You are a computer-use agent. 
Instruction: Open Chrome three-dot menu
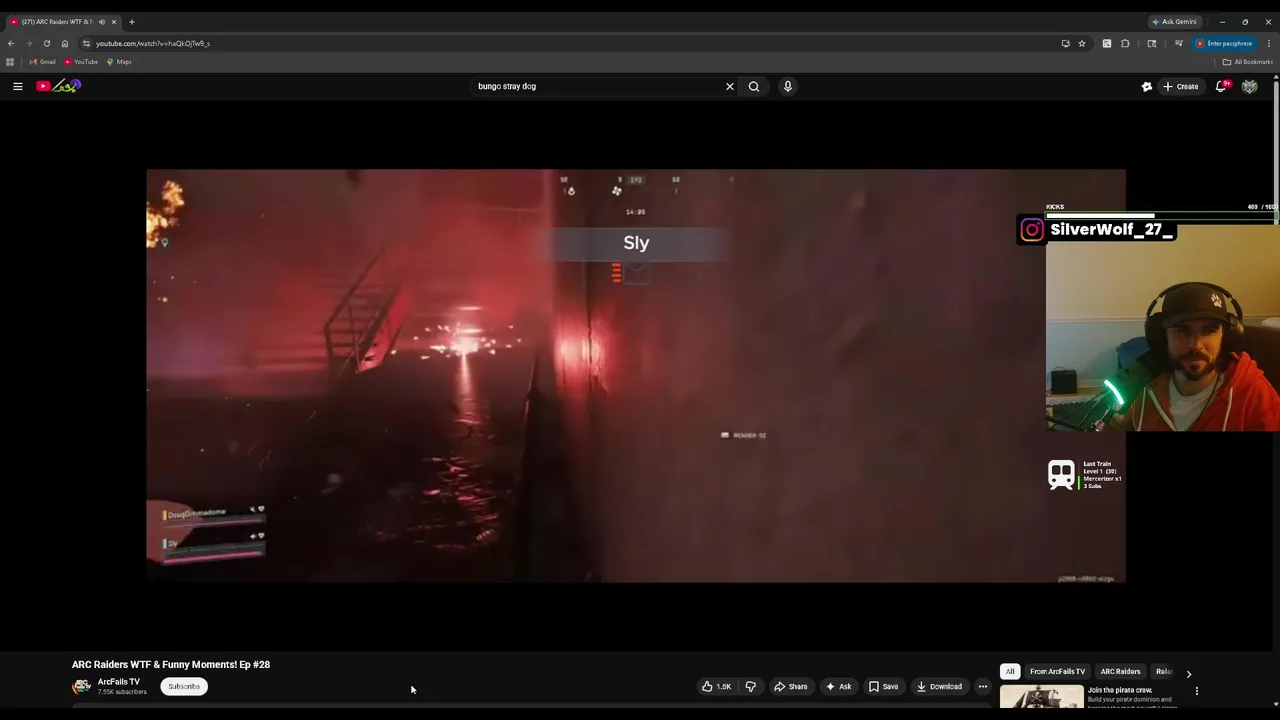[x=1269, y=43]
